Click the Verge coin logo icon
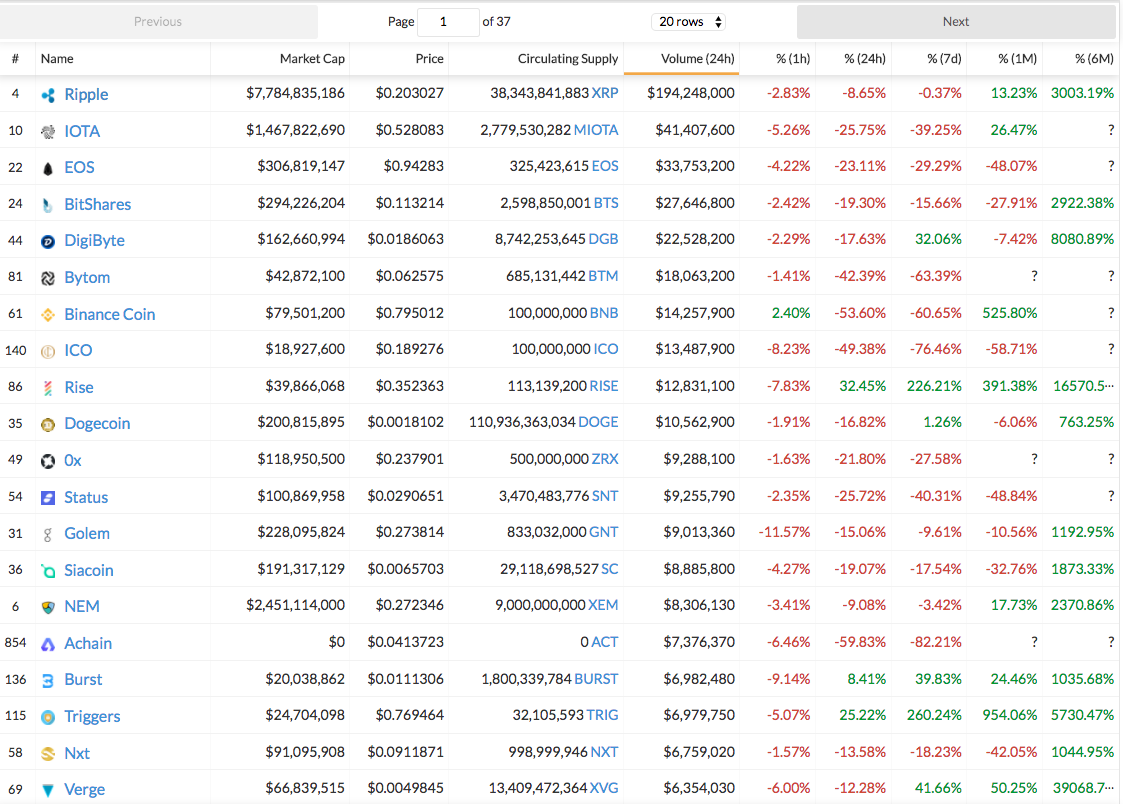 pos(48,790)
